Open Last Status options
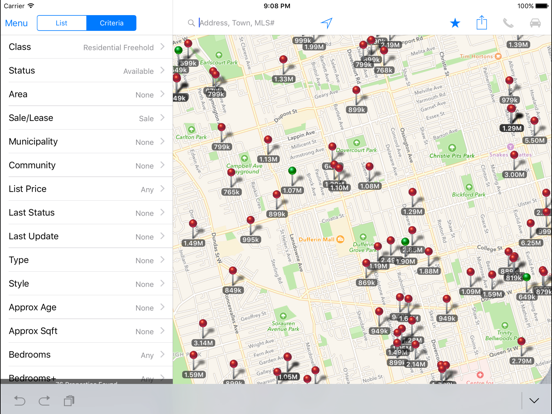 coord(87,212)
